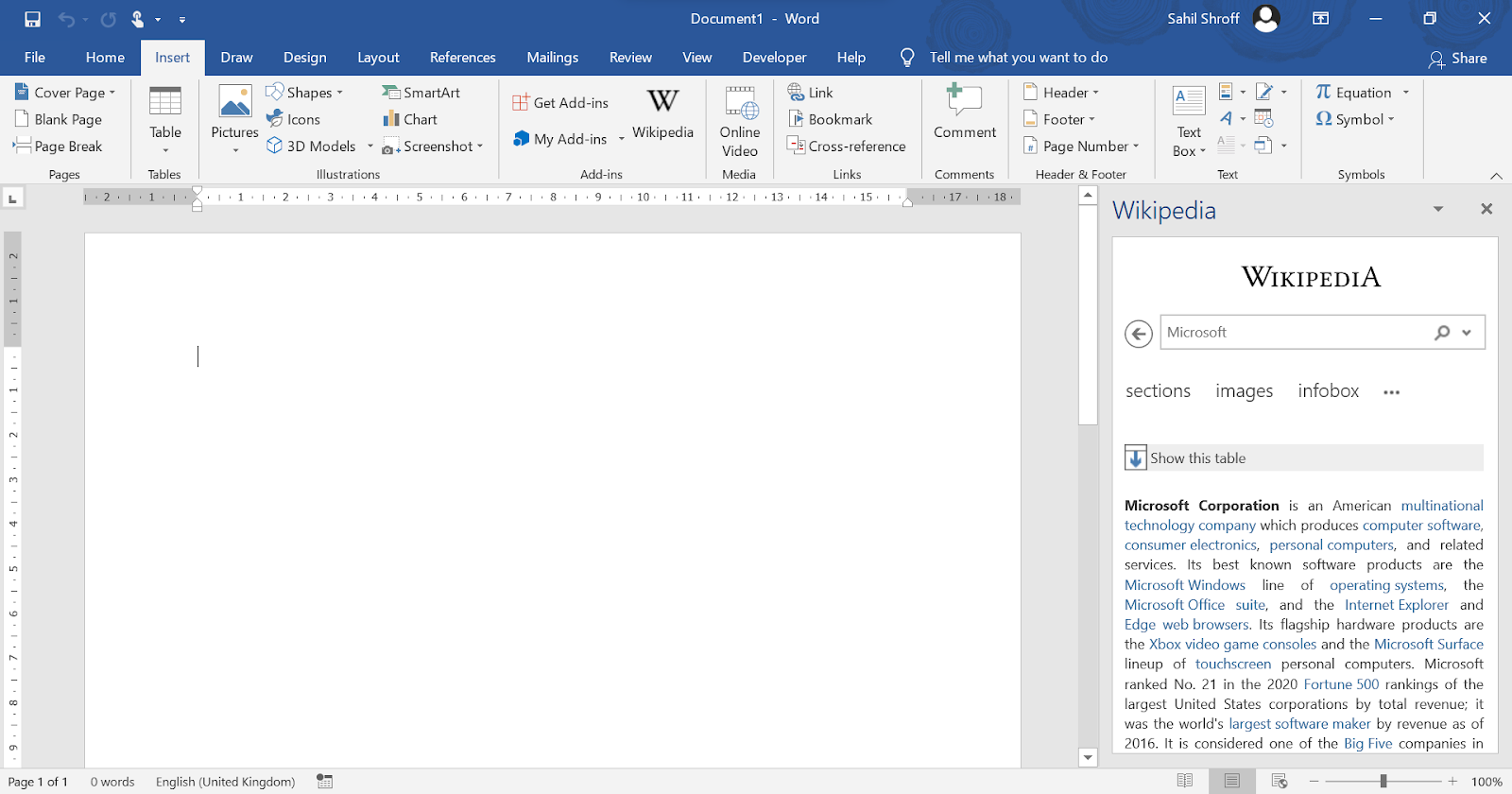This screenshot has height=794, width=1512.
Task: Open the multinational link in the article
Action: click(1442, 506)
